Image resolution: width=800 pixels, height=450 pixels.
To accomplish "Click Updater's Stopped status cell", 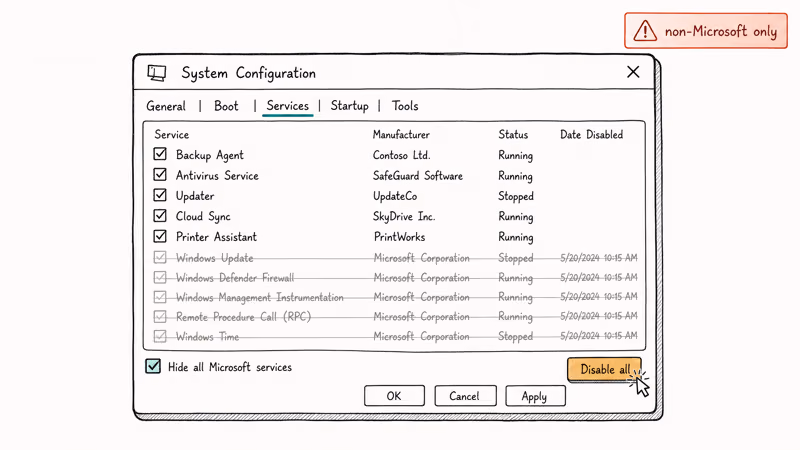I will (x=516, y=196).
